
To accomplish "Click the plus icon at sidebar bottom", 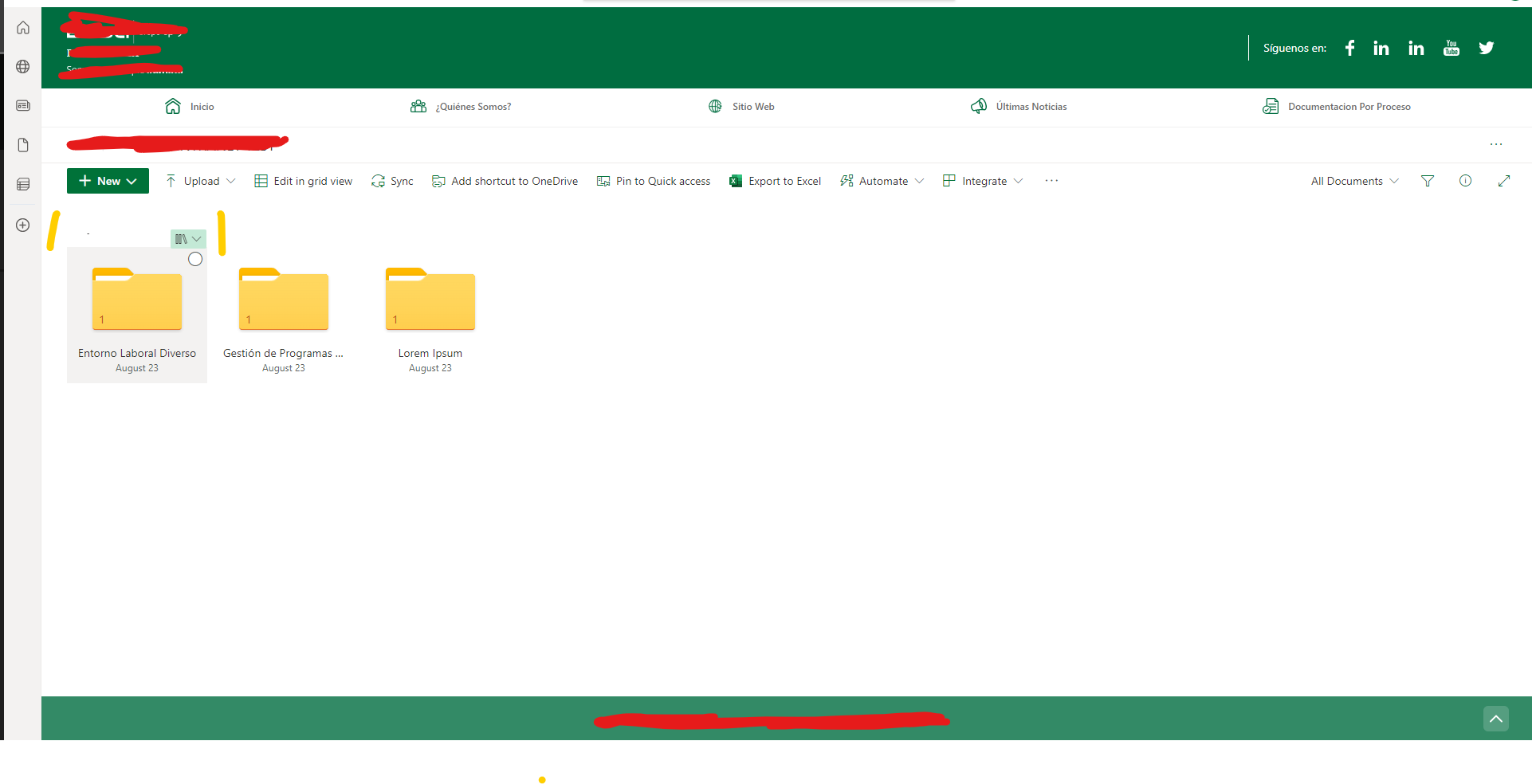I will click(23, 225).
